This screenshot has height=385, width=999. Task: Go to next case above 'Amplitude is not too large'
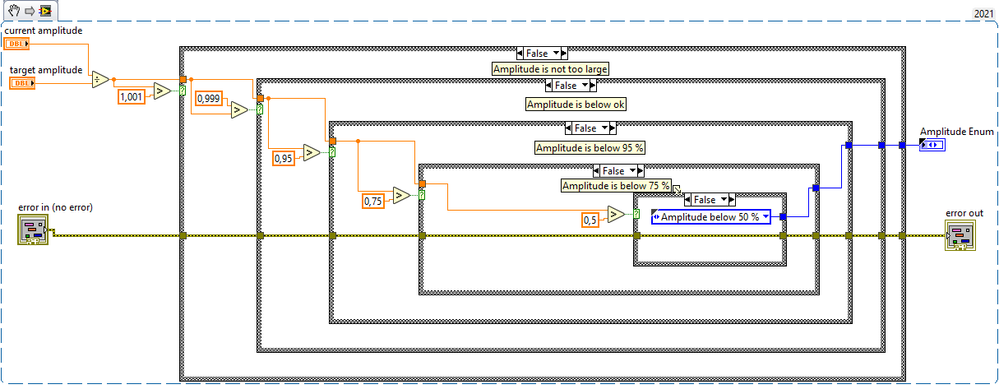coord(564,54)
